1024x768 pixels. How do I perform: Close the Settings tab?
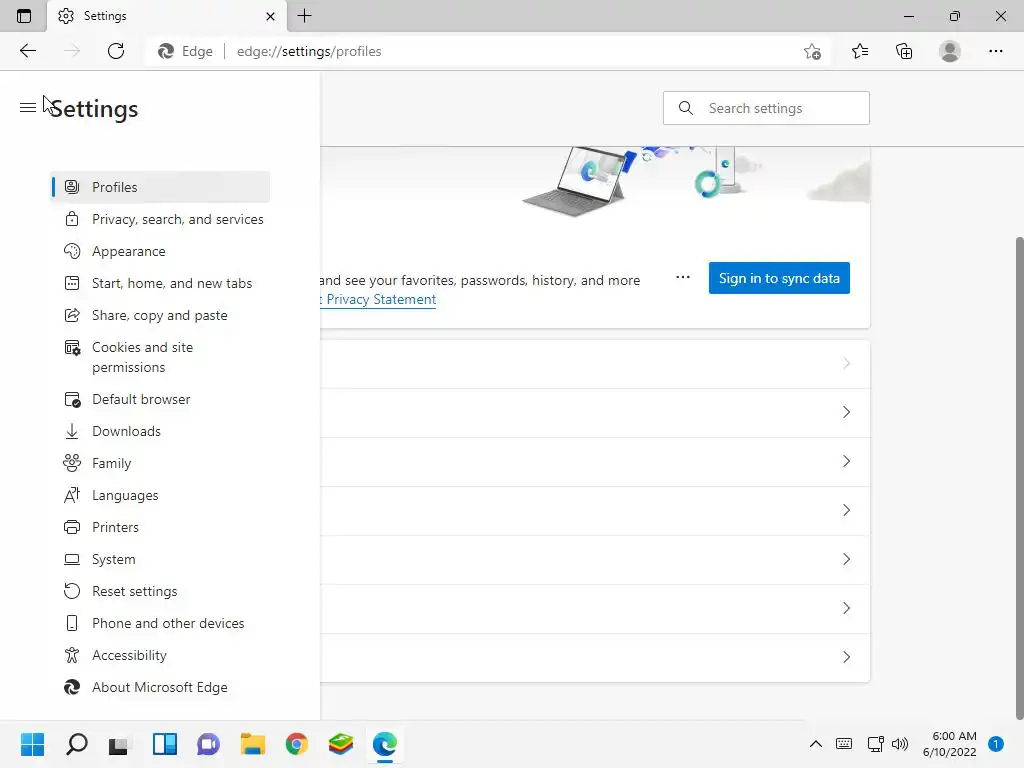point(270,16)
